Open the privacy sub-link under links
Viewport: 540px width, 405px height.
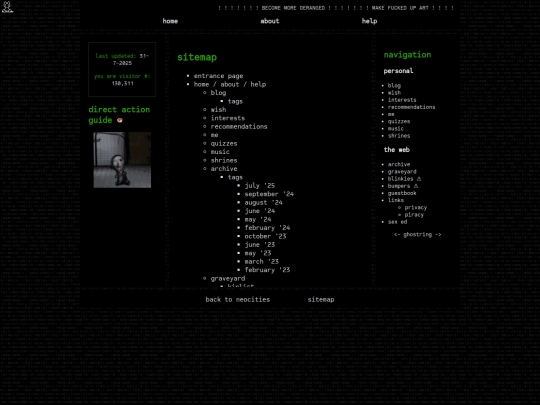(x=415, y=207)
